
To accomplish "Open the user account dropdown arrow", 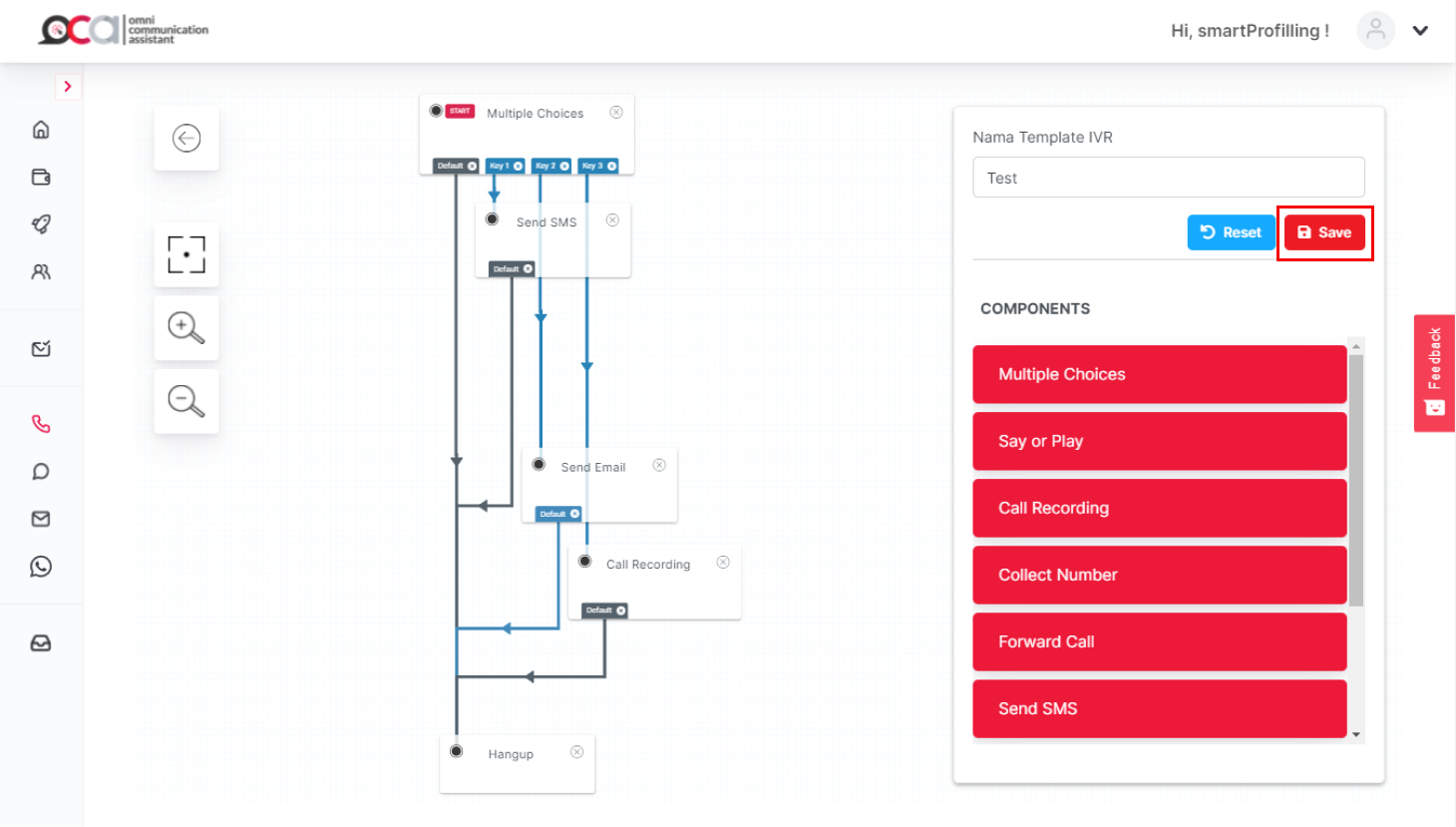I will click(x=1420, y=31).
